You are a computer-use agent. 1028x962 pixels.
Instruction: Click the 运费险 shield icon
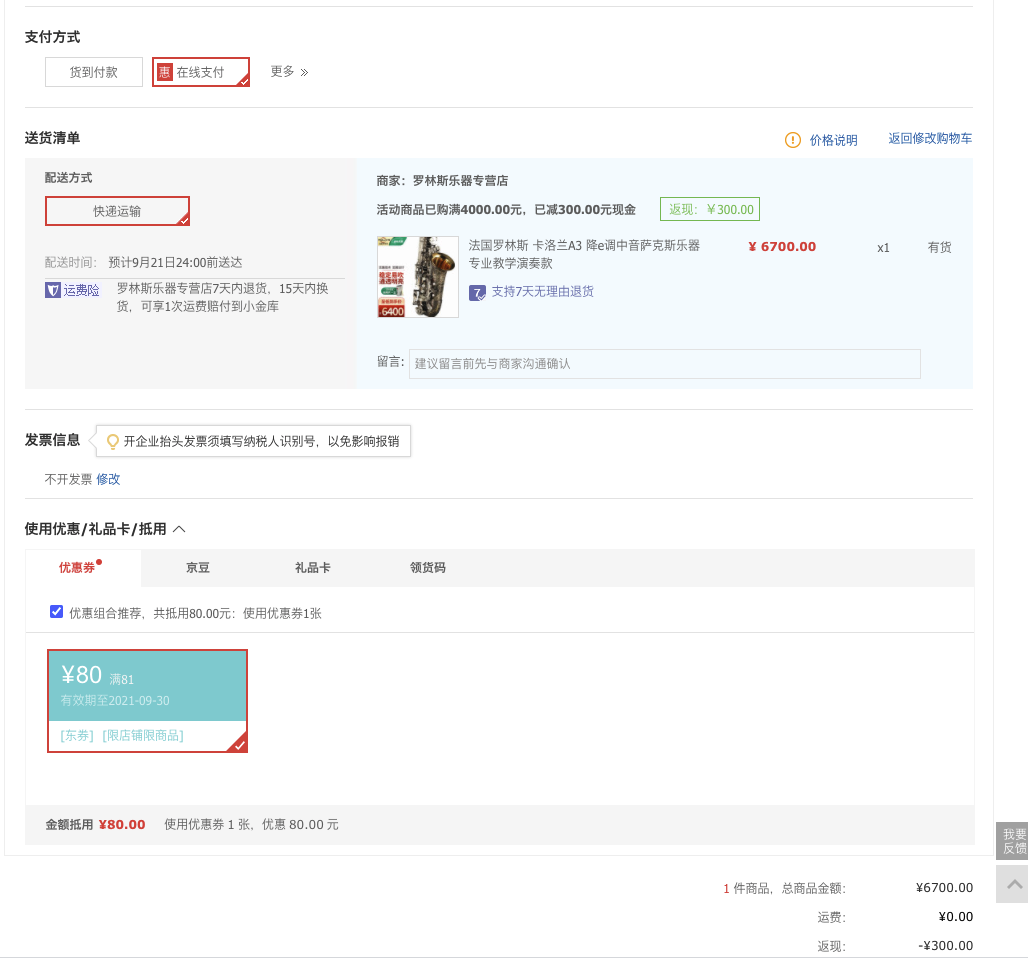pyautogui.click(x=52, y=290)
